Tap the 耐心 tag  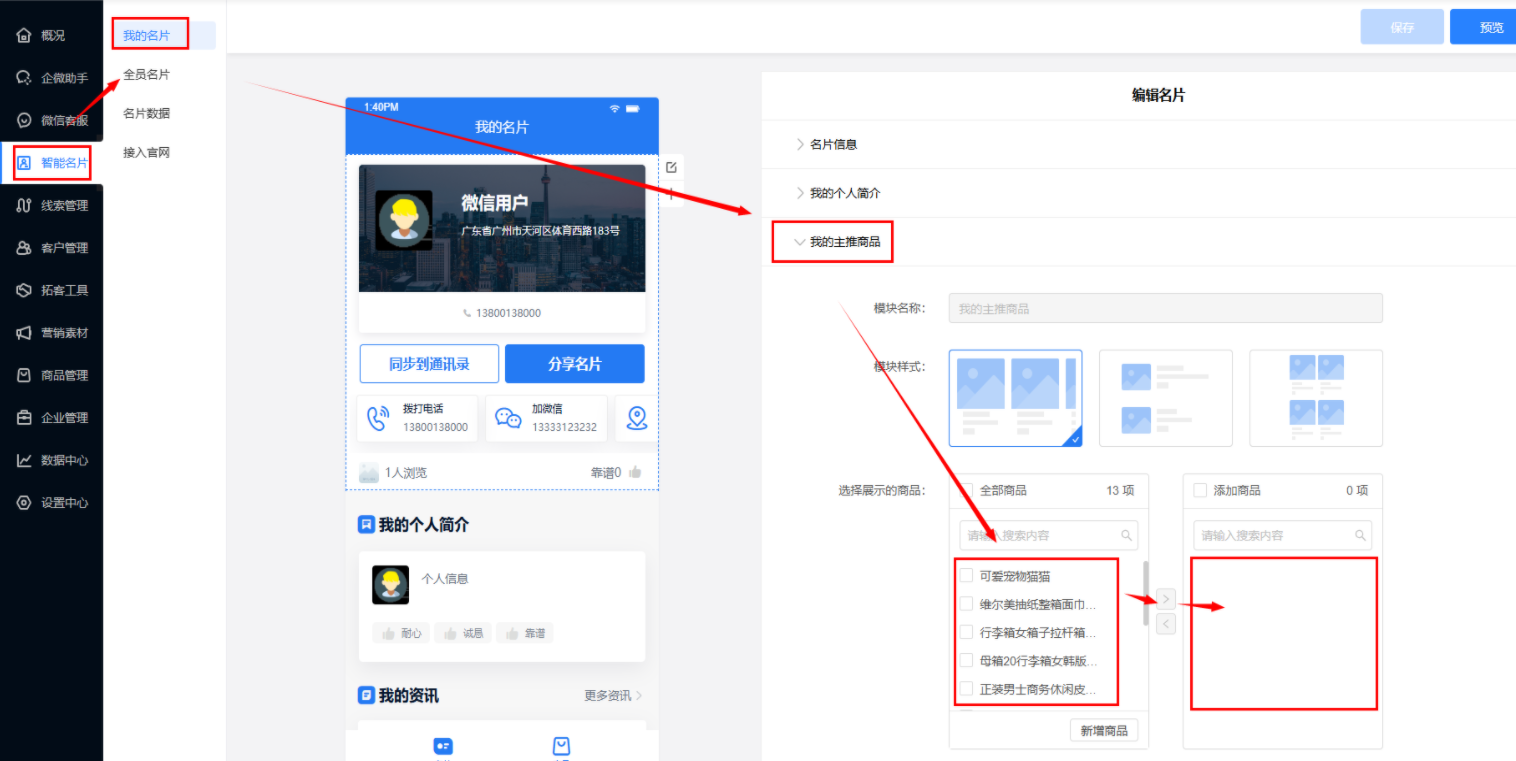[x=402, y=633]
